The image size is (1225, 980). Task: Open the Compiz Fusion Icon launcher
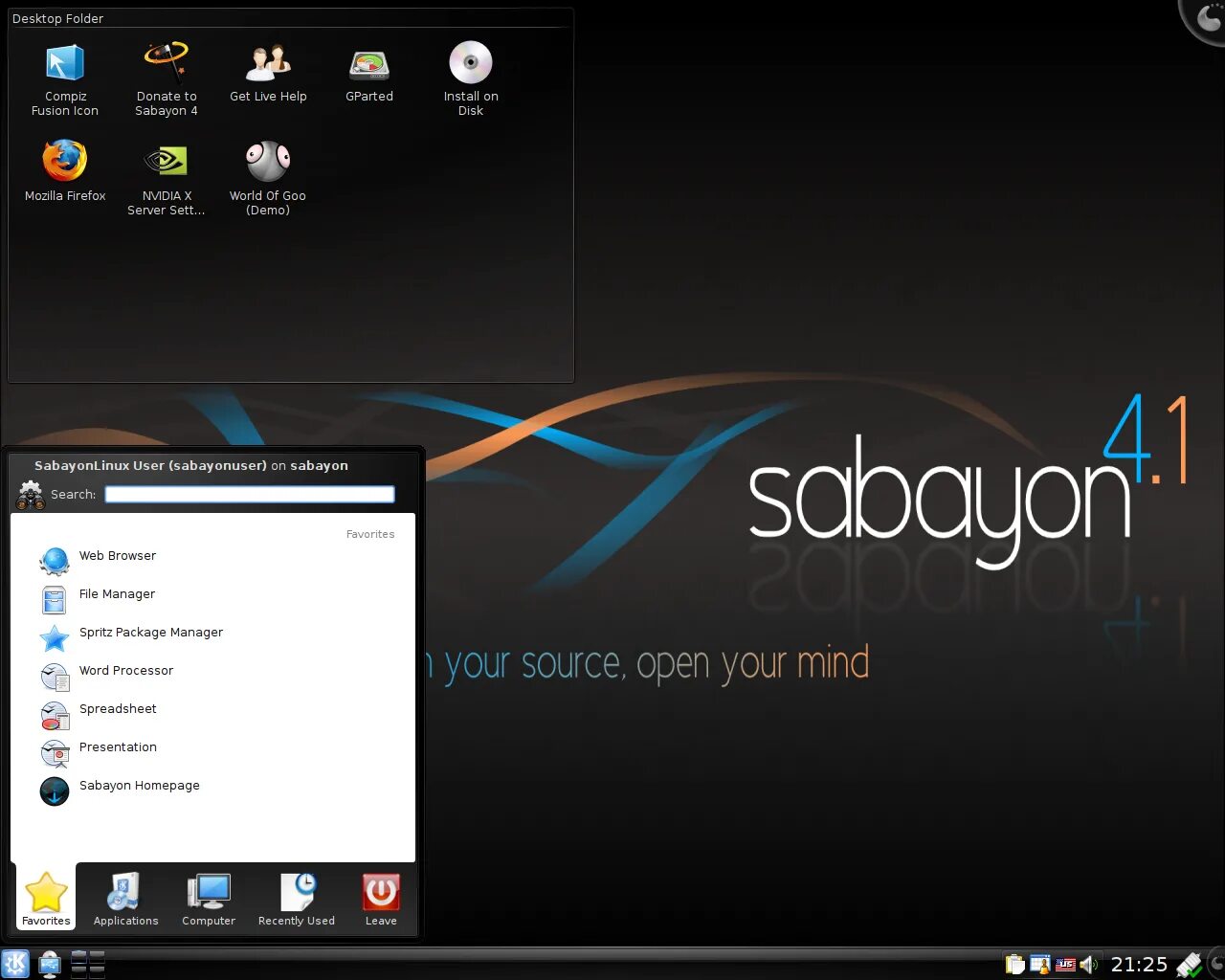(65, 79)
